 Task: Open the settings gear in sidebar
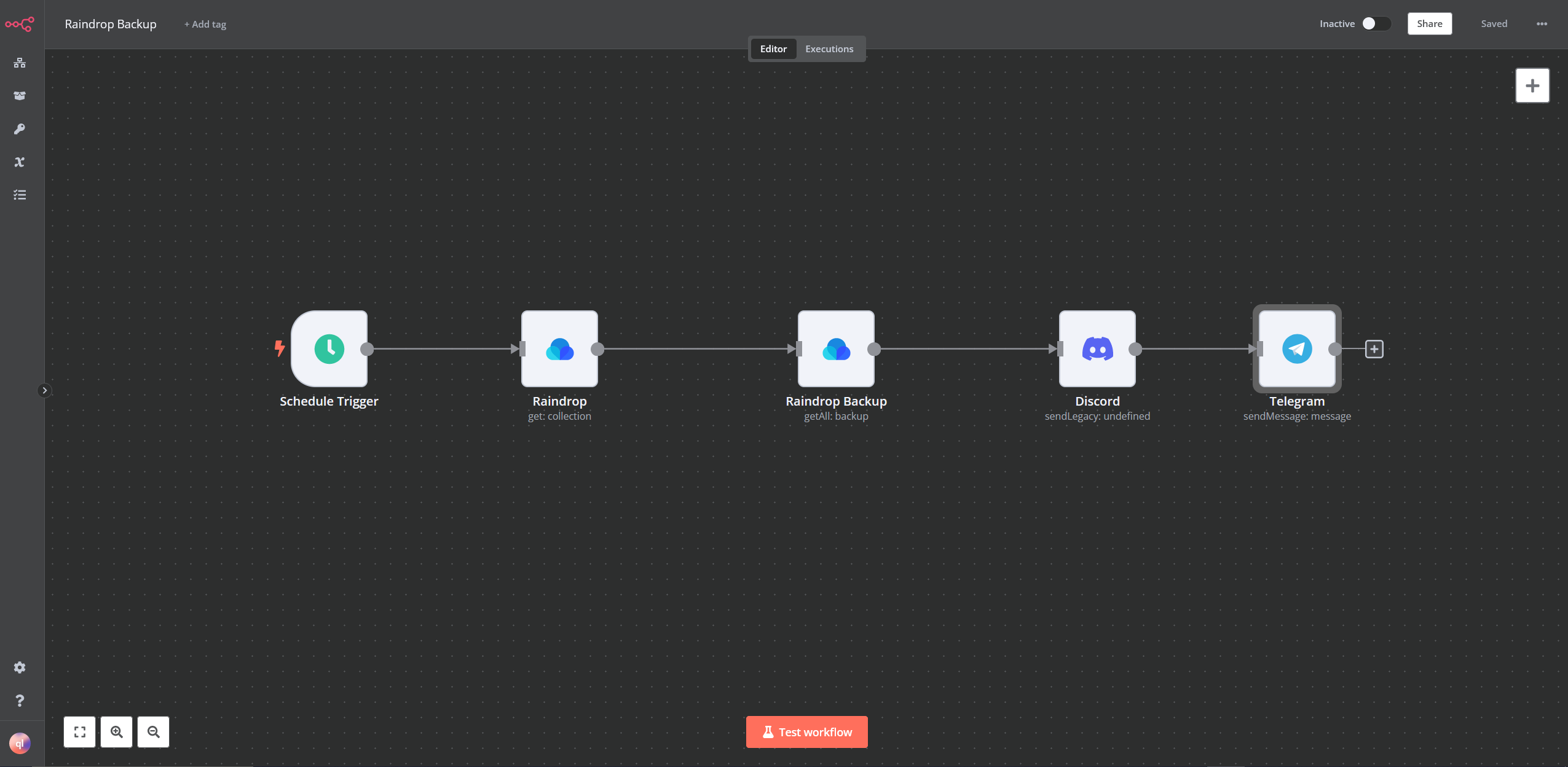pyautogui.click(x=20, y=667)
